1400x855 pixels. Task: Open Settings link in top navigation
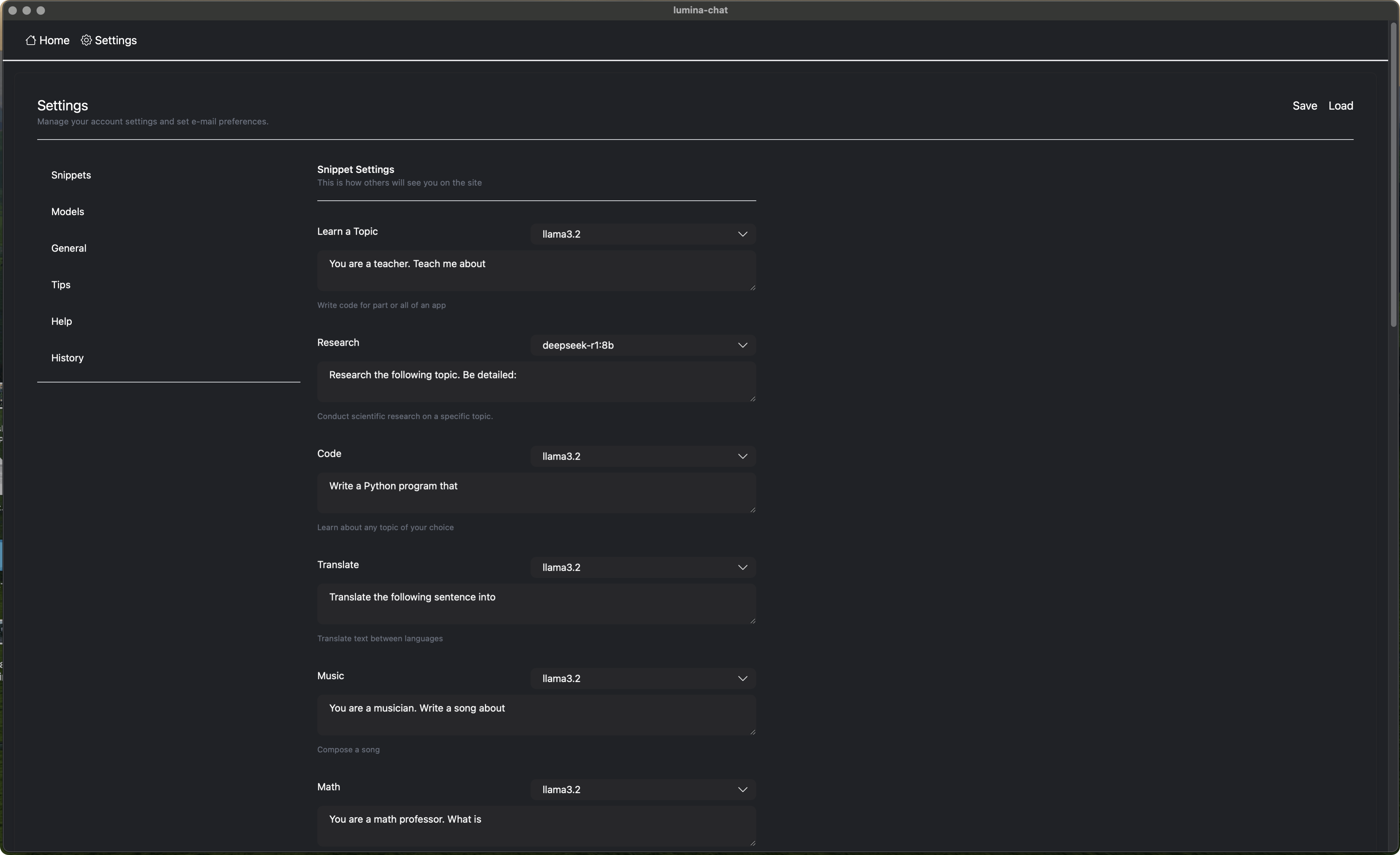coord(109,40)
